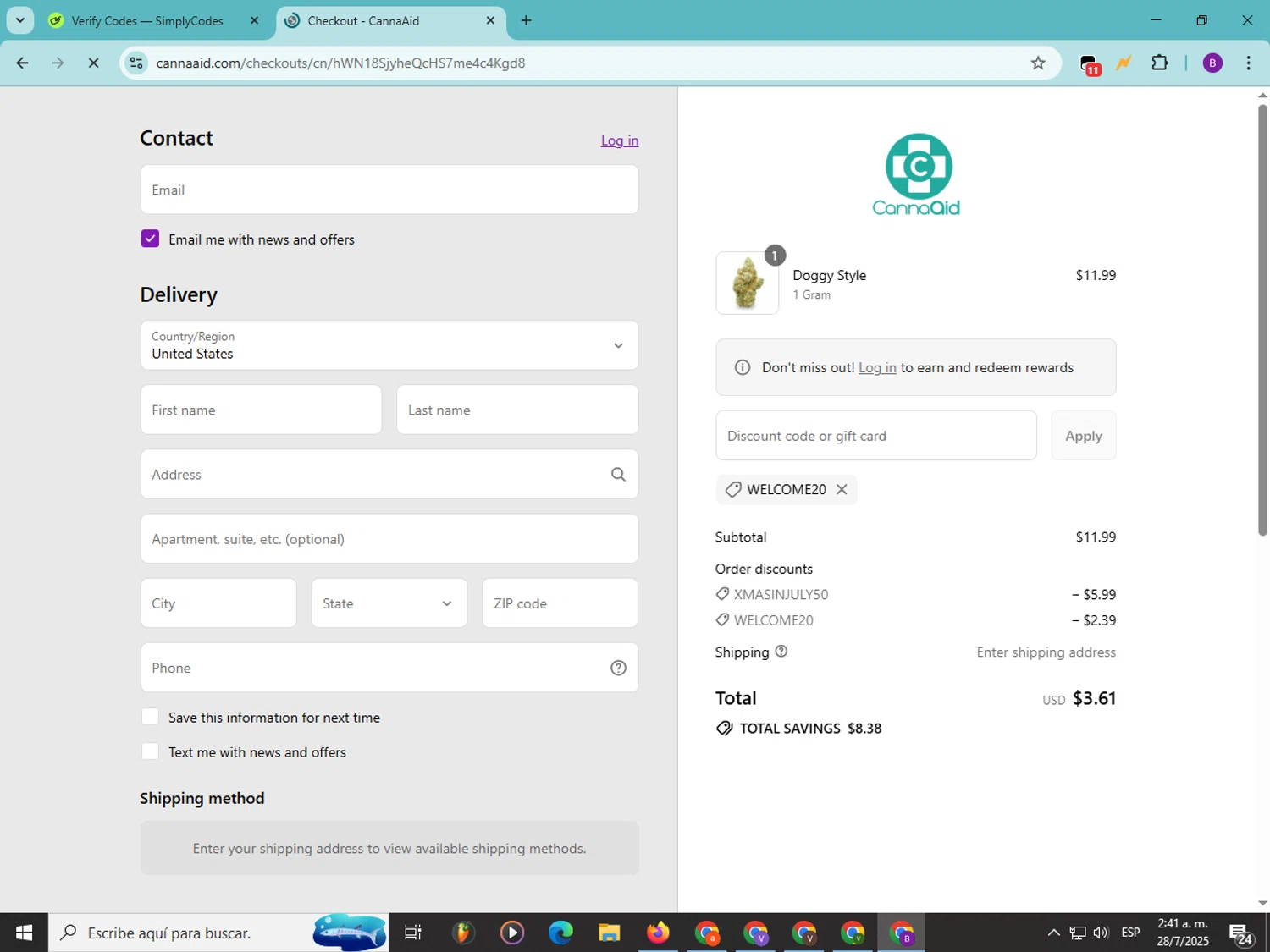Click the phone field help icon

pos(618,668)
